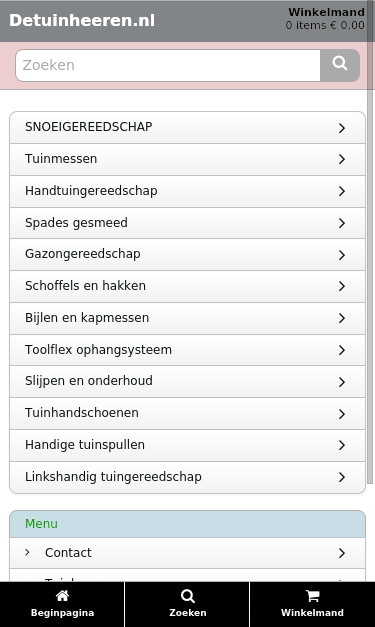Open the Winkelmand summary in the header

click(325, 19)
